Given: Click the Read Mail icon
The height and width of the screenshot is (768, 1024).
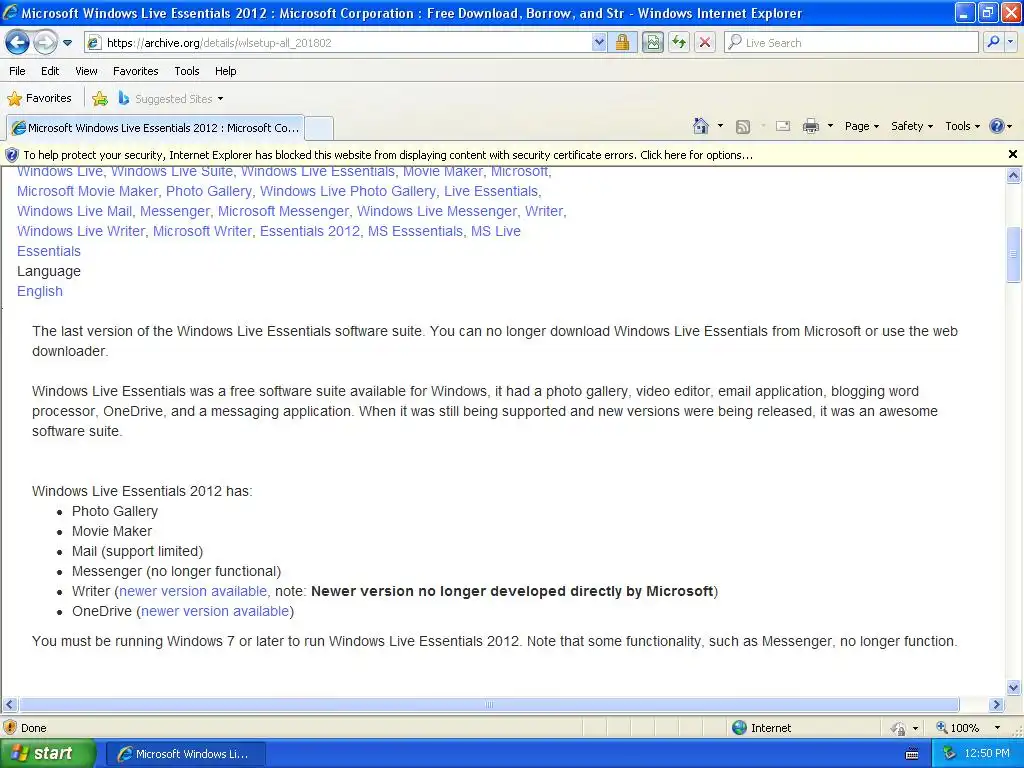Looking at the screenshot, I should coord(783,127).
